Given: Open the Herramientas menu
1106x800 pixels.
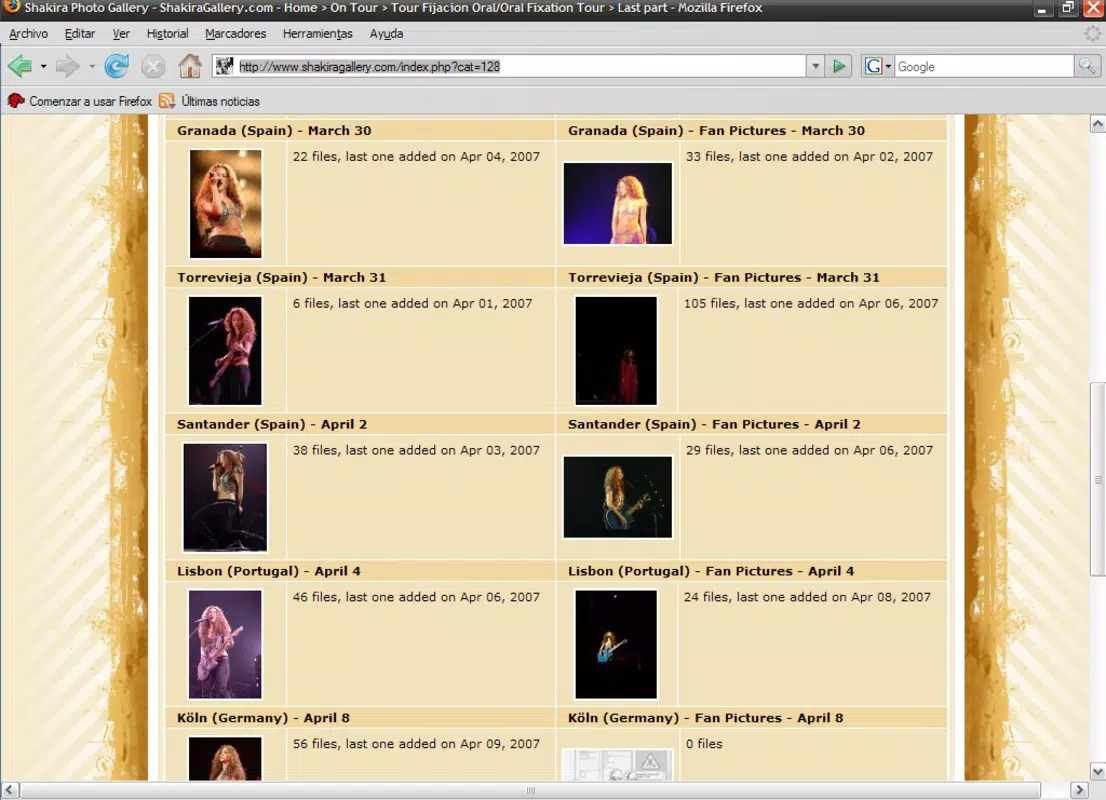Looking at the screenshot, I should tap(317, 33).
